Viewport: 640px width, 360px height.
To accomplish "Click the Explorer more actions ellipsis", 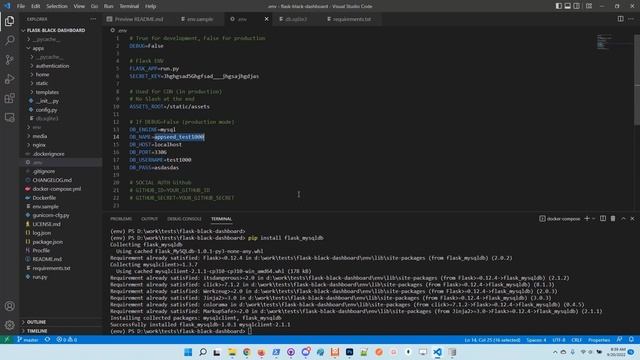I will pos(93,19).
